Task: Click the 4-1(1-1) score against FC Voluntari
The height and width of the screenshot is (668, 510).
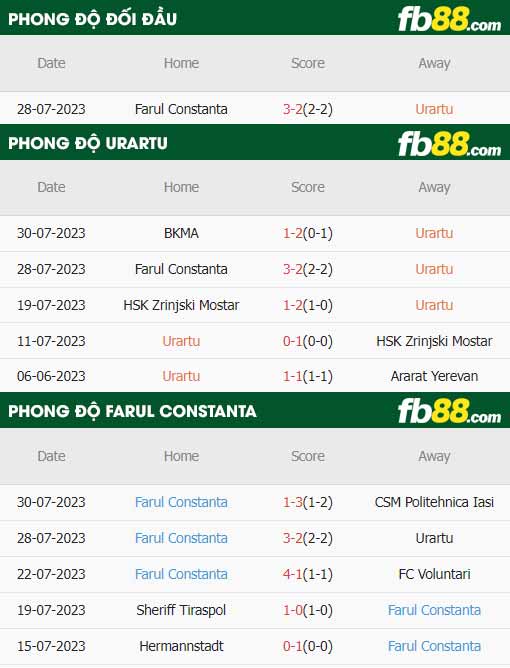Action: click(308, 574)
